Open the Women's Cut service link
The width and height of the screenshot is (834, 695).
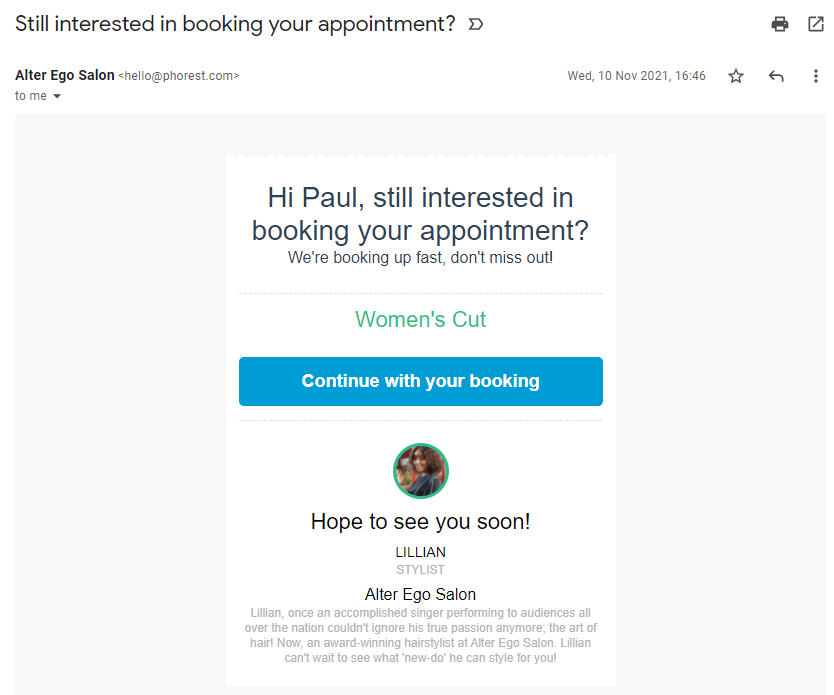pyautogui.click(x=420, y=320)
